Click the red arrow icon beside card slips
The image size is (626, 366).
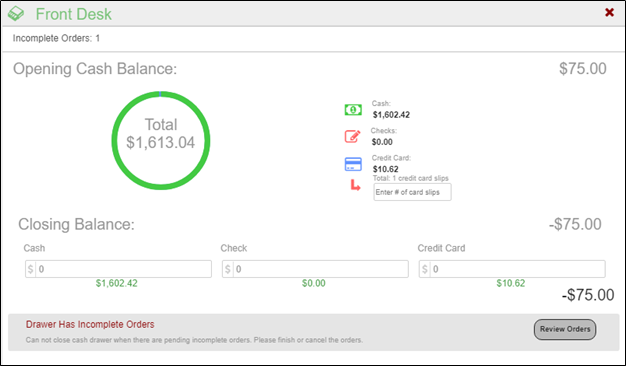tap(355, 185)
